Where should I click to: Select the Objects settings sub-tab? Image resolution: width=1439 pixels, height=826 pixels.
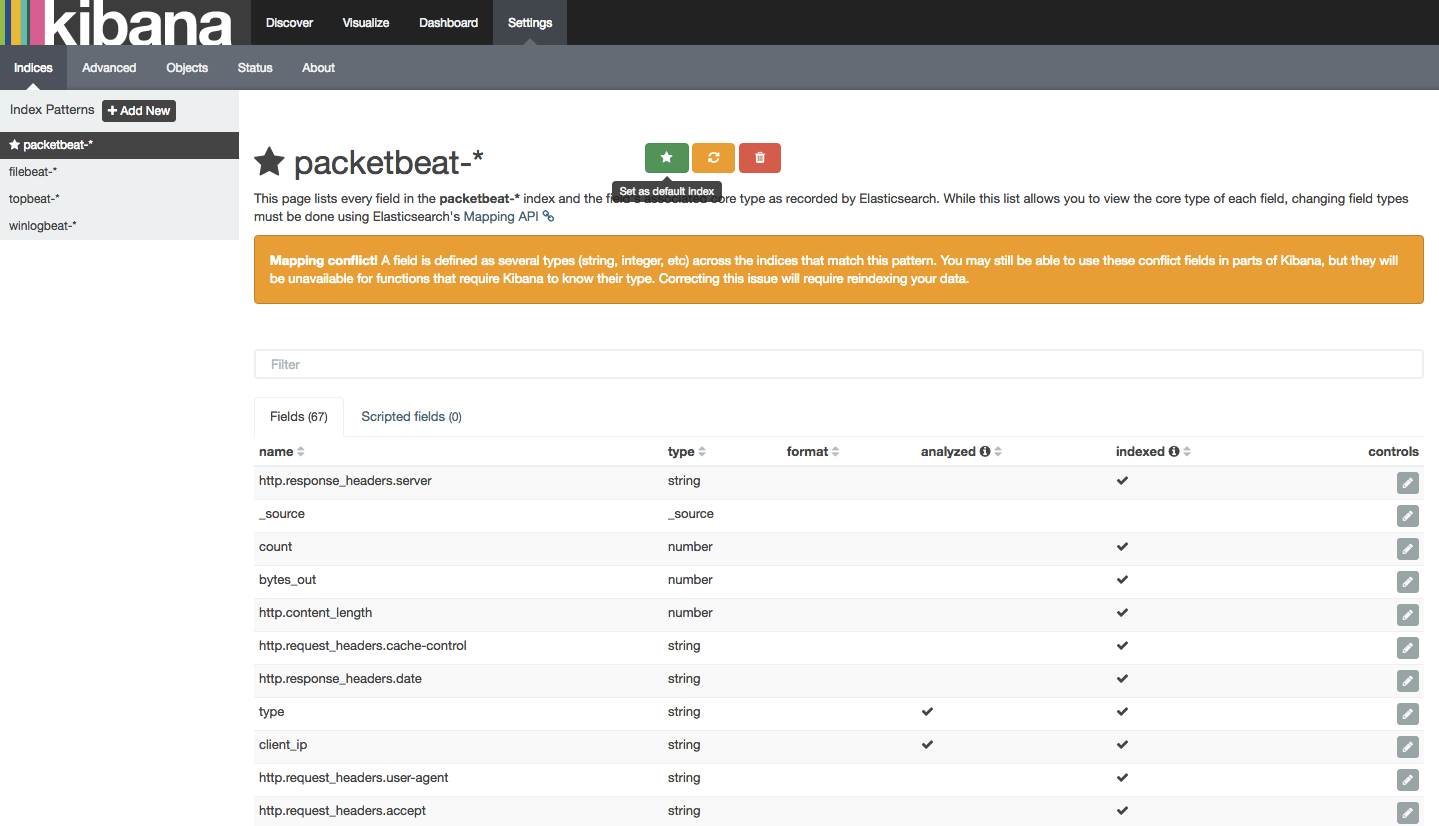point(187,68)
